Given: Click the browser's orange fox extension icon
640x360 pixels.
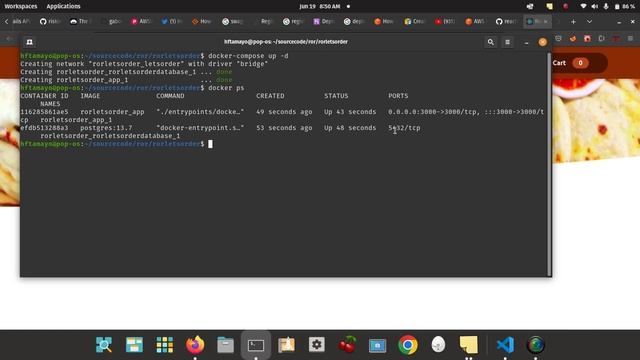Looking at the screenshot, I should pyautogui.click(x=573, y=38).
